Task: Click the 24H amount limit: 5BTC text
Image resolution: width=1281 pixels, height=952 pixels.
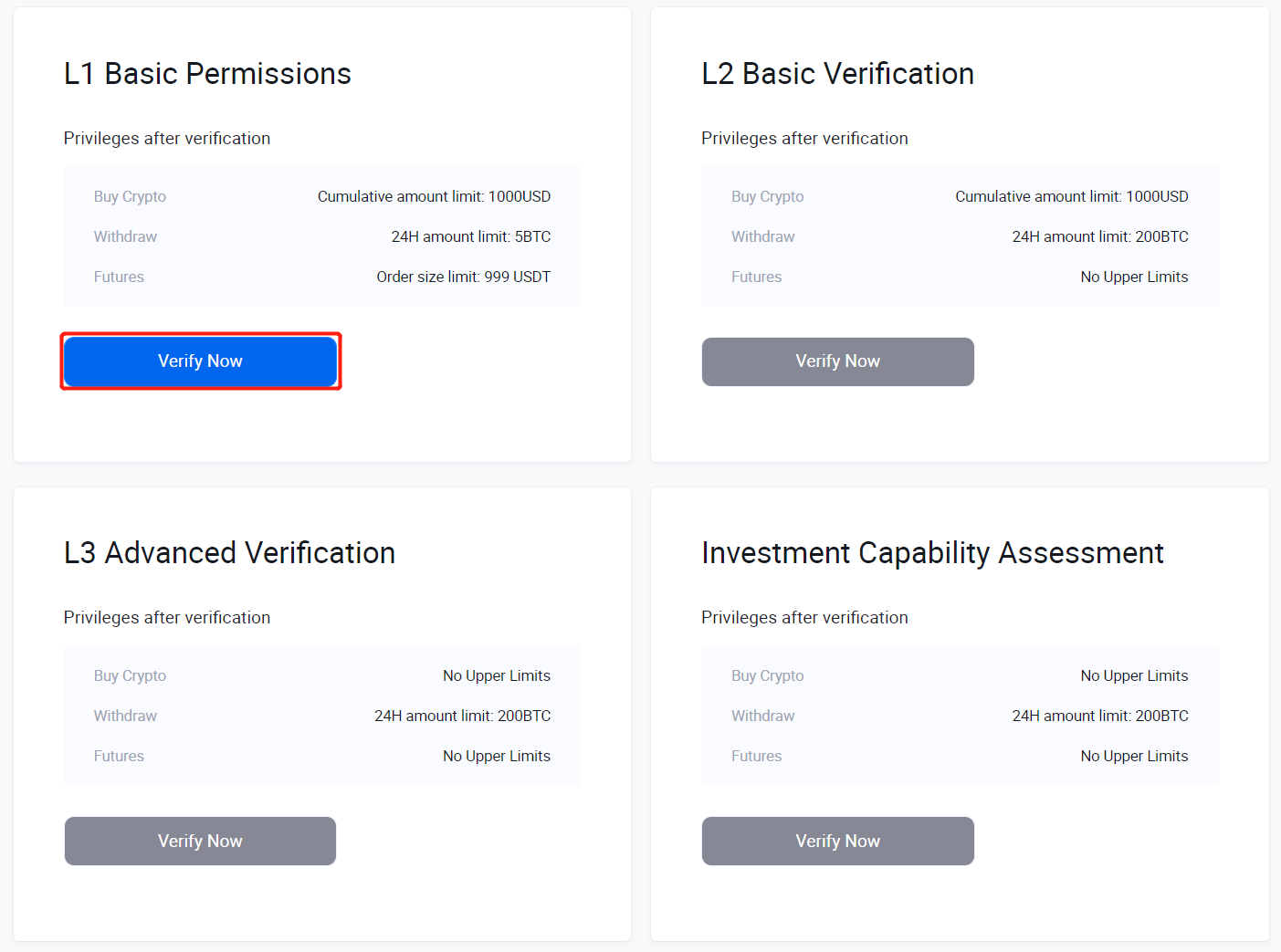Action: [x=470, y=236]
